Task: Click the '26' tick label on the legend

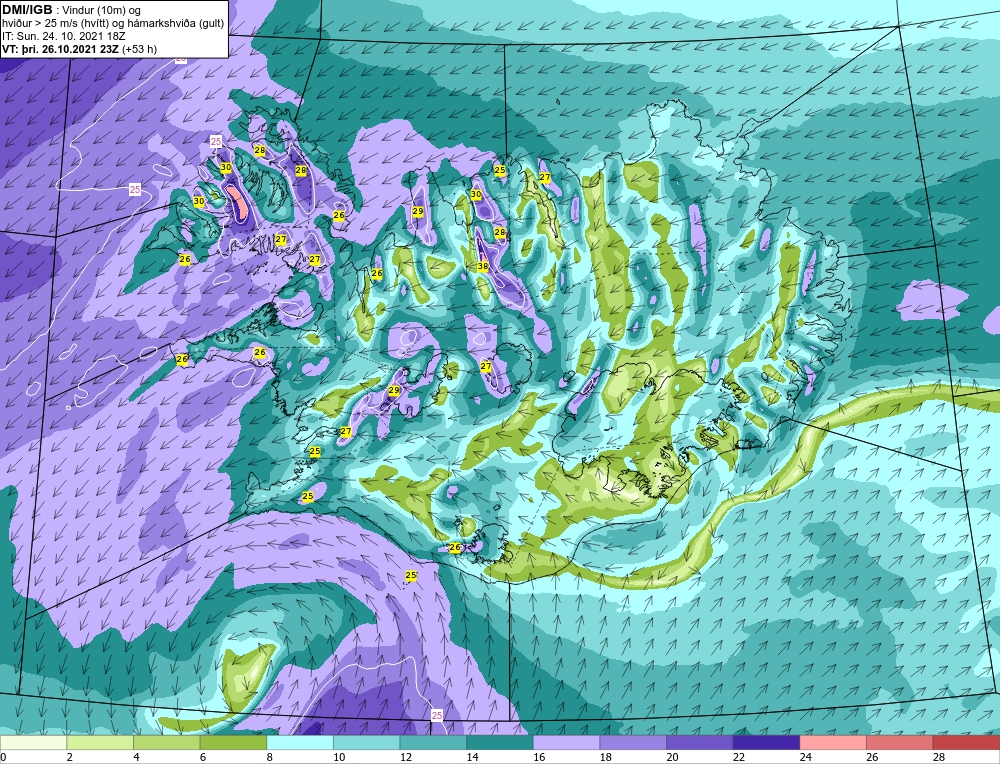Action: click(x=872, y=757)
